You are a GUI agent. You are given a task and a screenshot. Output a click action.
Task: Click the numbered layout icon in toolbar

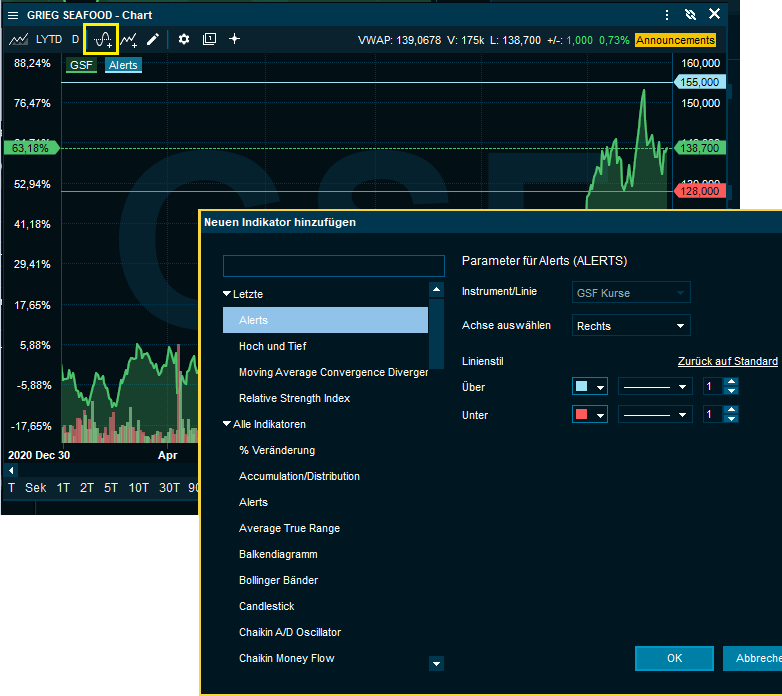coord(209,39)
